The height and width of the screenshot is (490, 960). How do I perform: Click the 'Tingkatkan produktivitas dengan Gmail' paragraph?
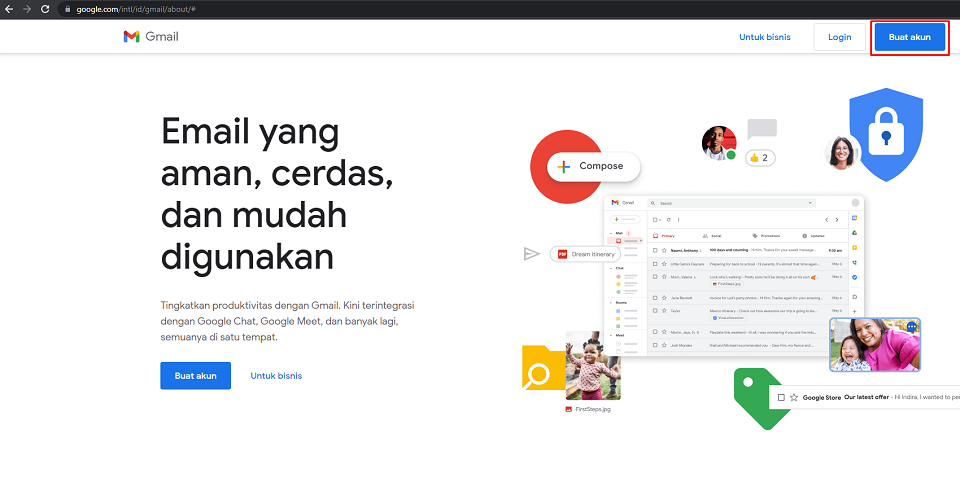(x=288, y=320)
